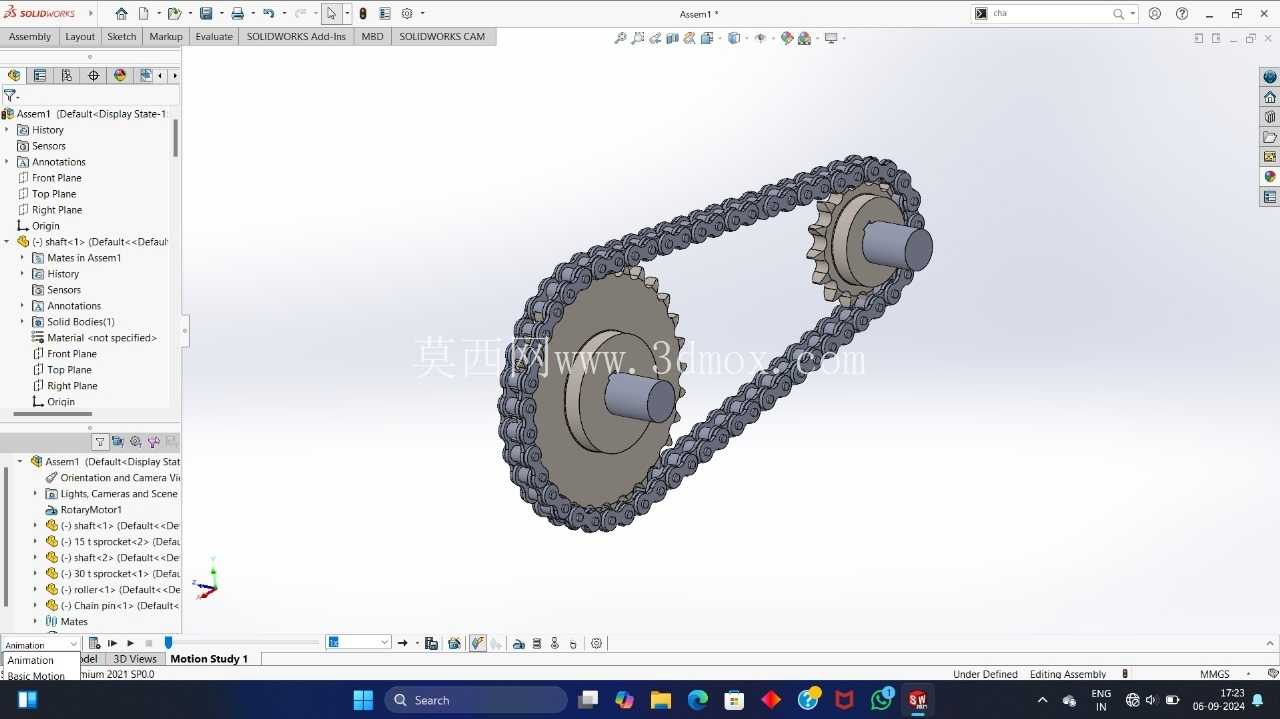Open the FeatureManager design tree tab
This screenshot has height=719, width=1280.
point(14,75)
